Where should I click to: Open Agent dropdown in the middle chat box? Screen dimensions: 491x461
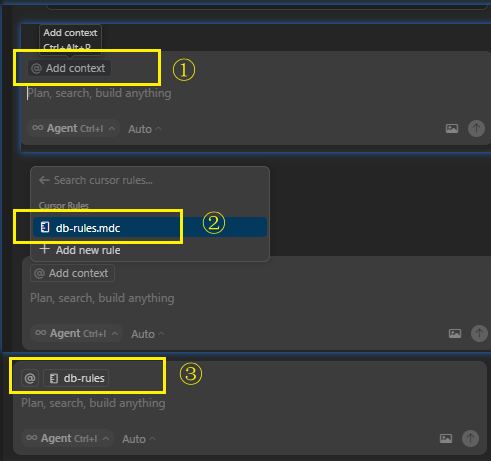tap(77, 333)
